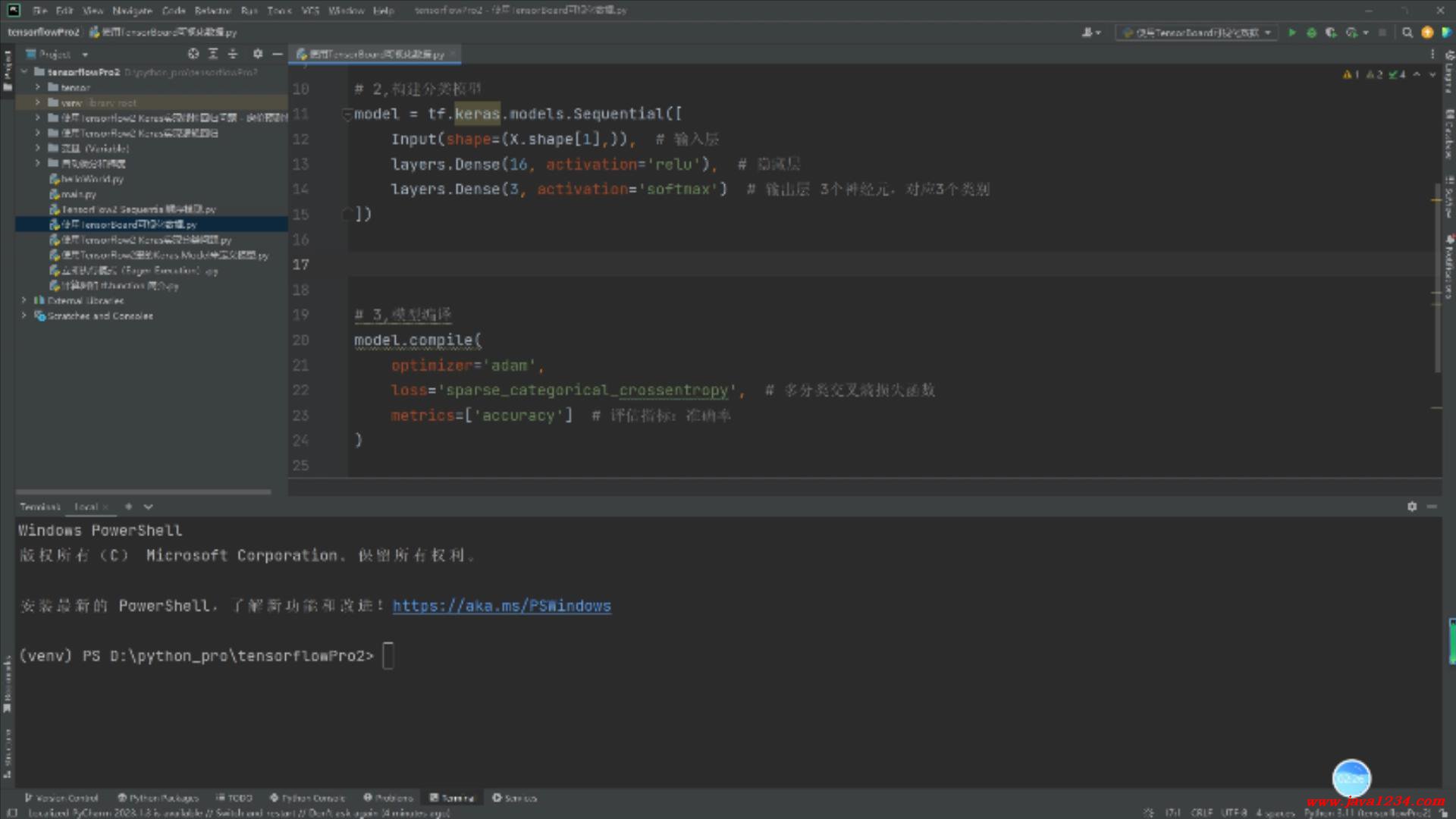
Task: Open the Problems tool window
Action: point(388,798)
